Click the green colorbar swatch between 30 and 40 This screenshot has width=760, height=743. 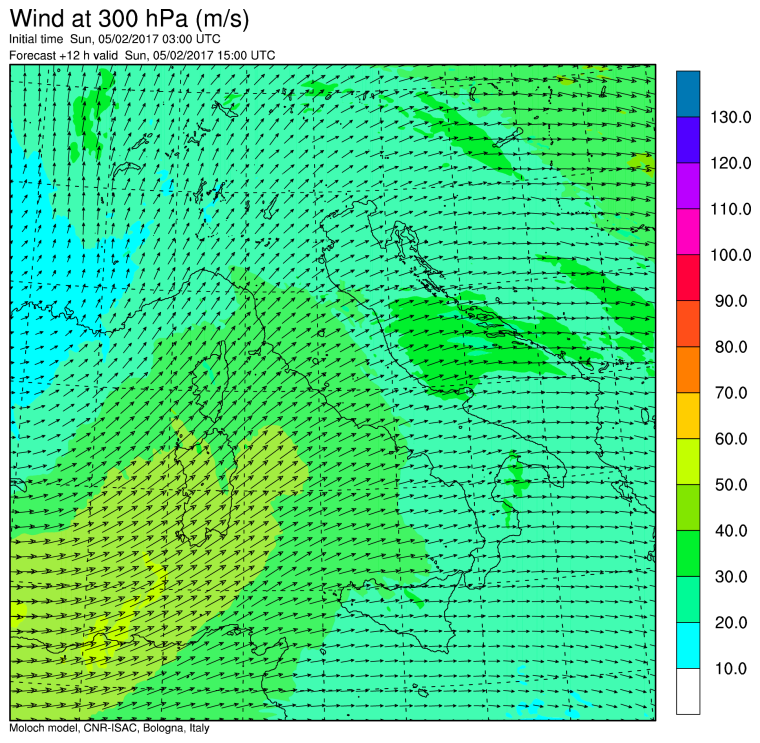688,553
